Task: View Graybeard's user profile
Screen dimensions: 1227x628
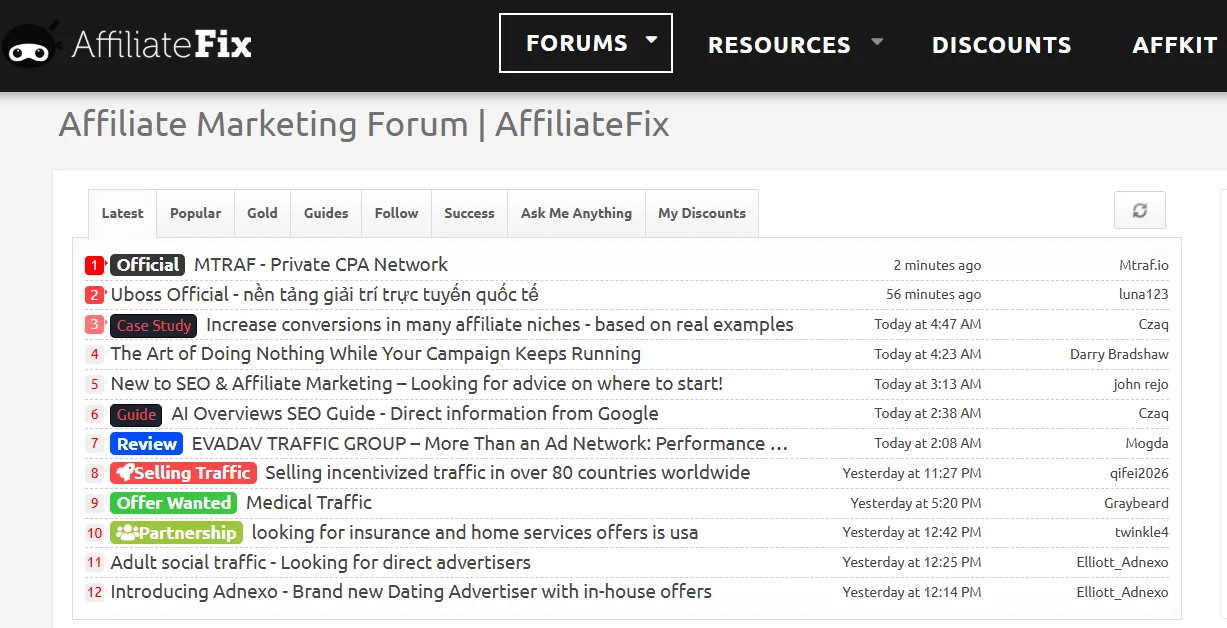Action: [x=1136, y=503]
